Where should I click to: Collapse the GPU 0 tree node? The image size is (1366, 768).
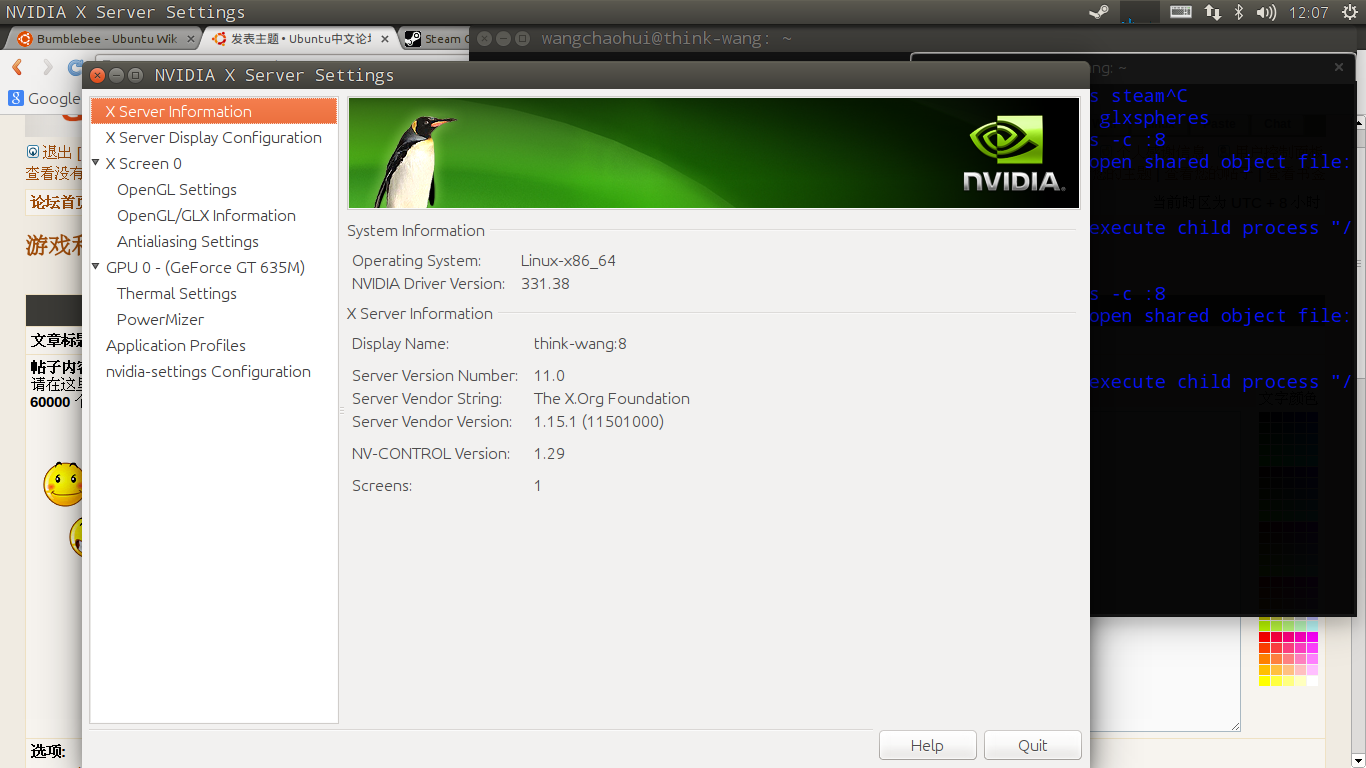[x=96, y=266]
